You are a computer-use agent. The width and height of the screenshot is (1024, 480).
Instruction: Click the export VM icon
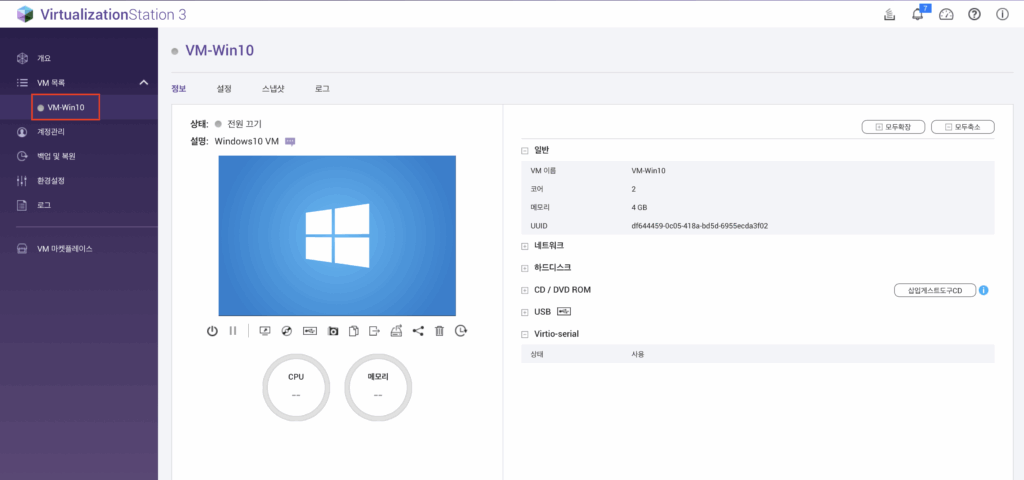(374, 331)
